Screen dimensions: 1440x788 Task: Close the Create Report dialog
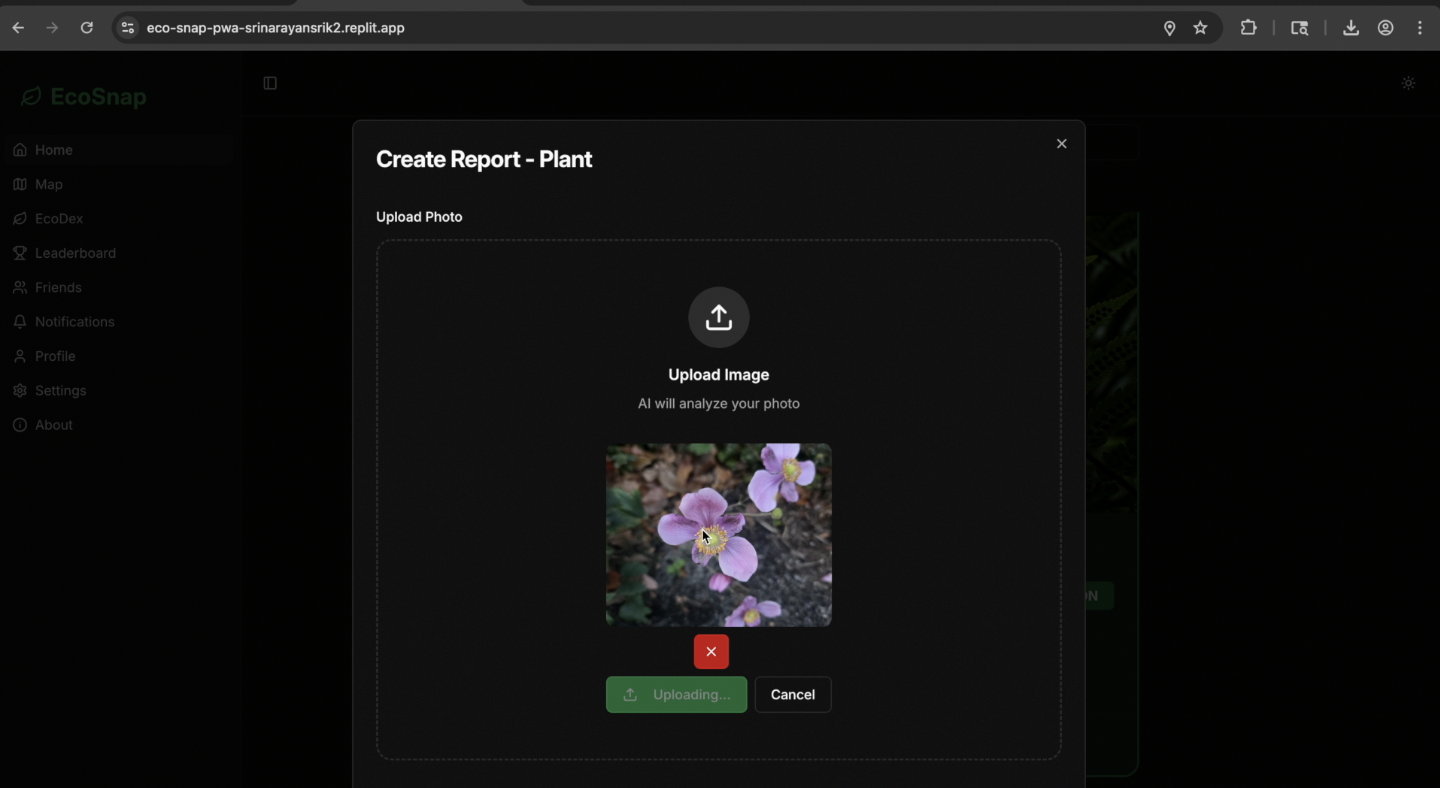coord(1062,144)
